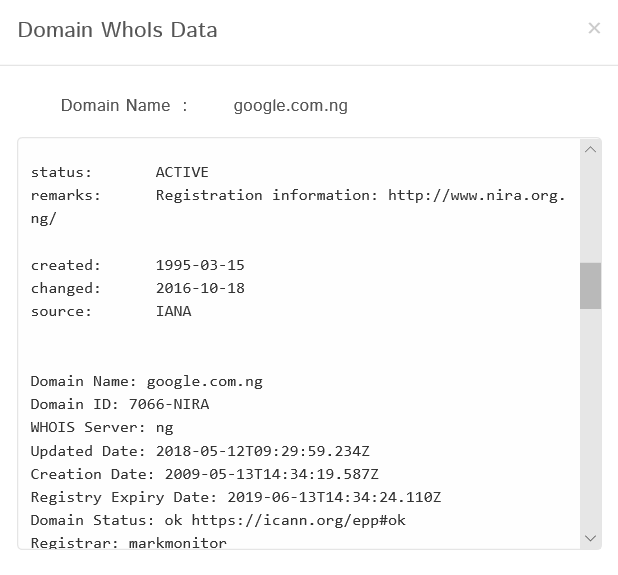Click the Domain ID 7066-NIRA line
Image resolution: width=618 pixels, height=575 pixels.
pyautogui.click(x=120, y=404)
